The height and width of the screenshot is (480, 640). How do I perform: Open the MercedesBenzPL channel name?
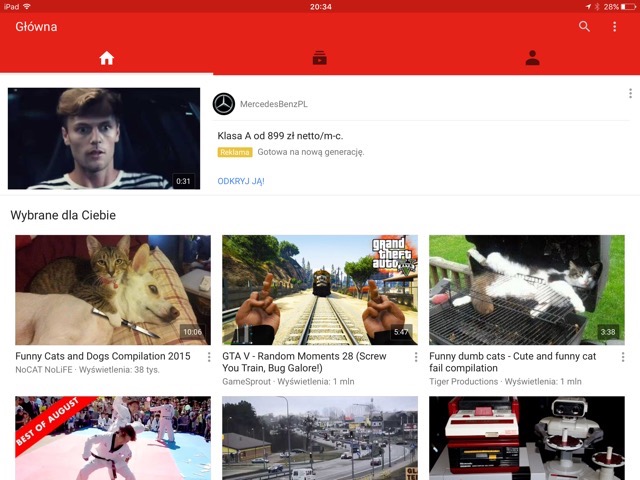274,104
